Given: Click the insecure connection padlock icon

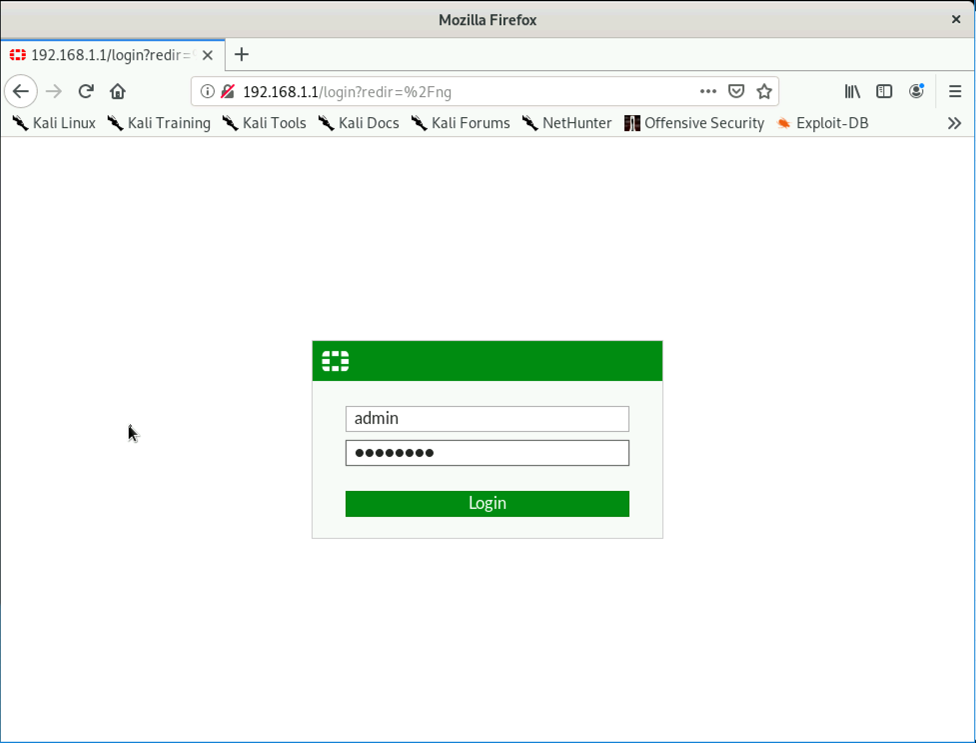Looking at the screenshot, I should tap(228, 91).
